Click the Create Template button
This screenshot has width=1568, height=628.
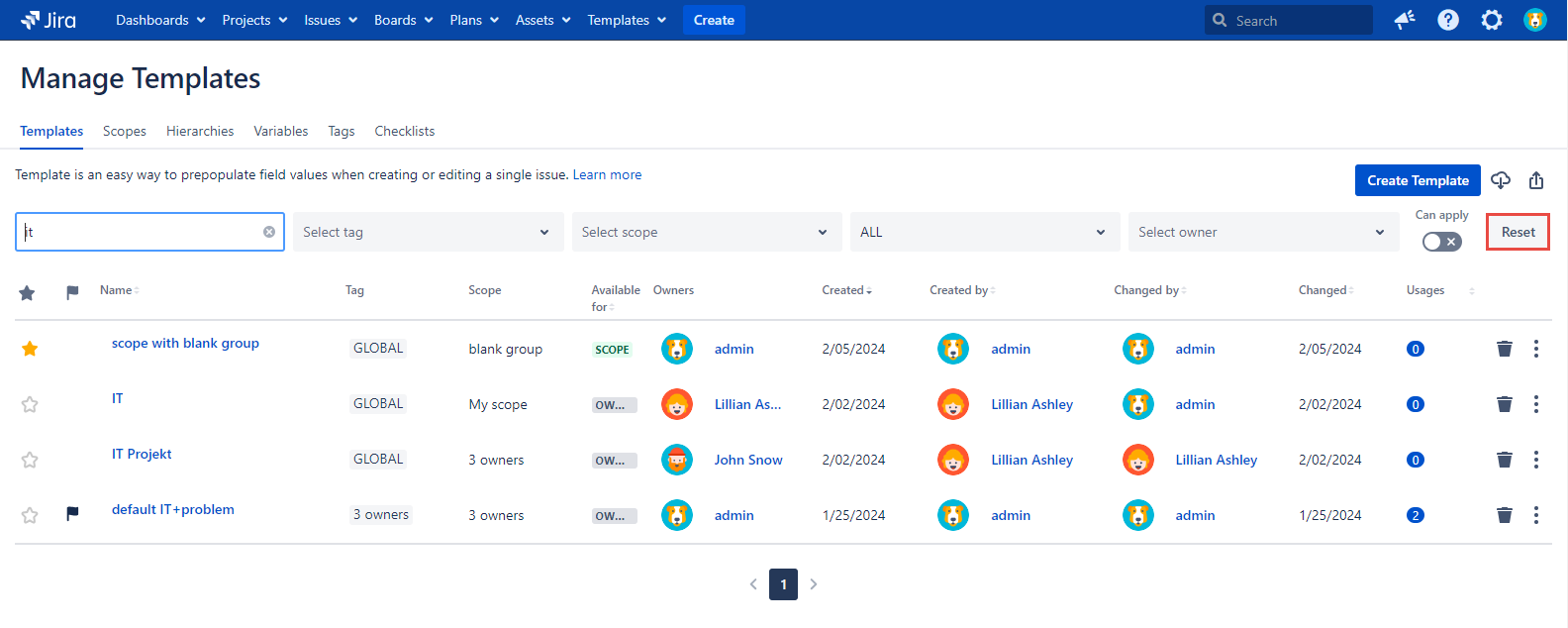point(1418,180)
